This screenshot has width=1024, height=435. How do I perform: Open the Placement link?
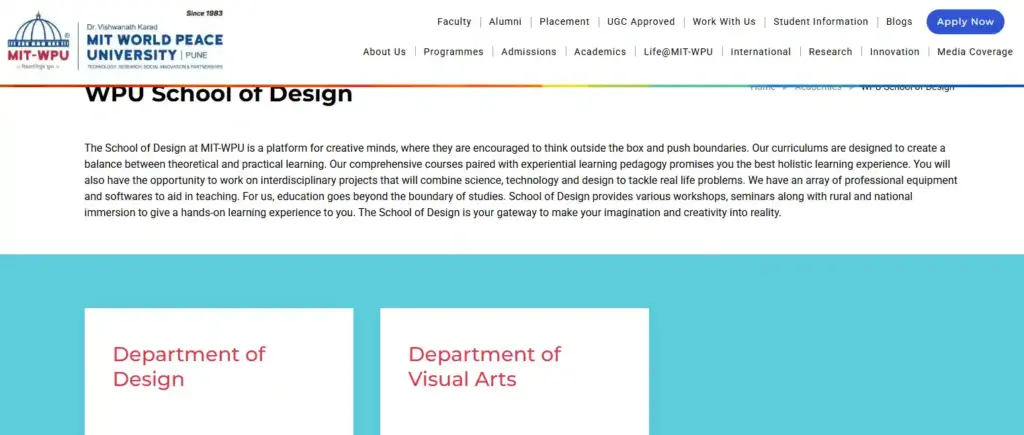pyautogui.click(x=564, y=22)
